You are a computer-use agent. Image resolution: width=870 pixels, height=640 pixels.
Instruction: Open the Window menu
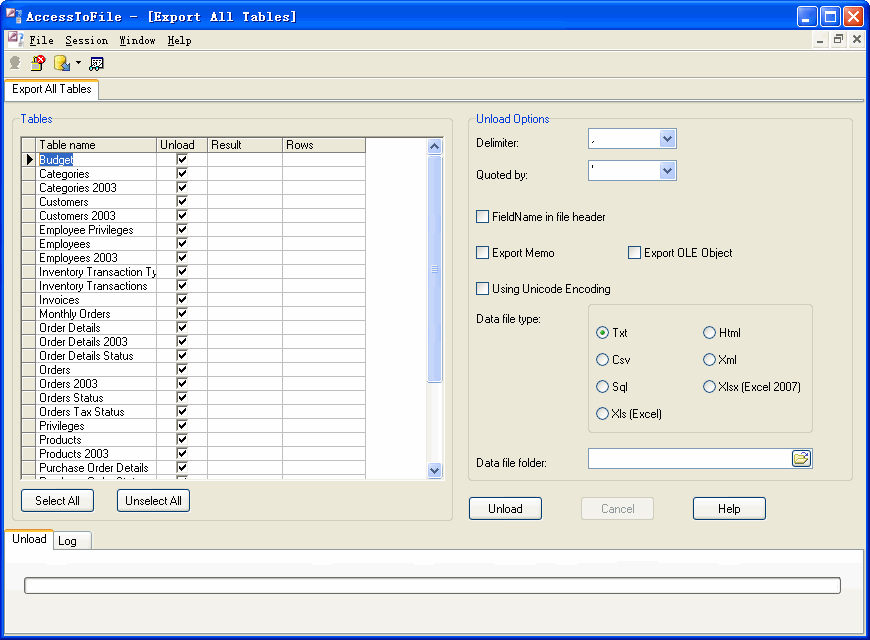tap(138, 41)
